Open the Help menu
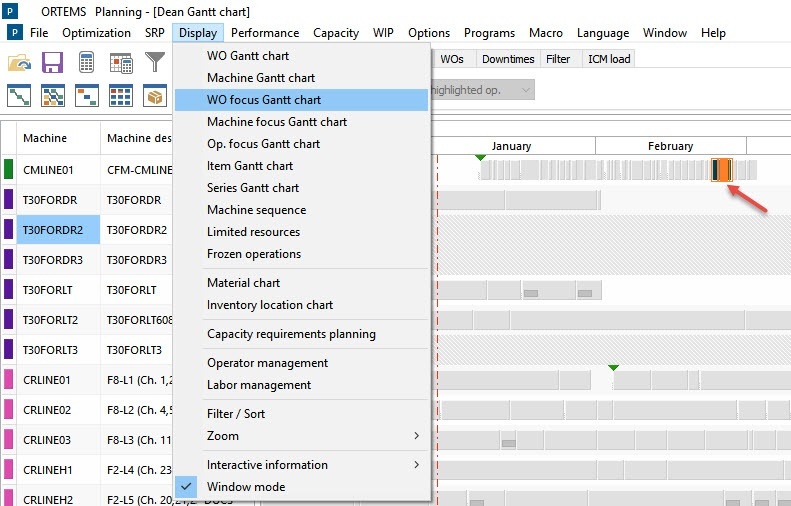 pos(713,33)
